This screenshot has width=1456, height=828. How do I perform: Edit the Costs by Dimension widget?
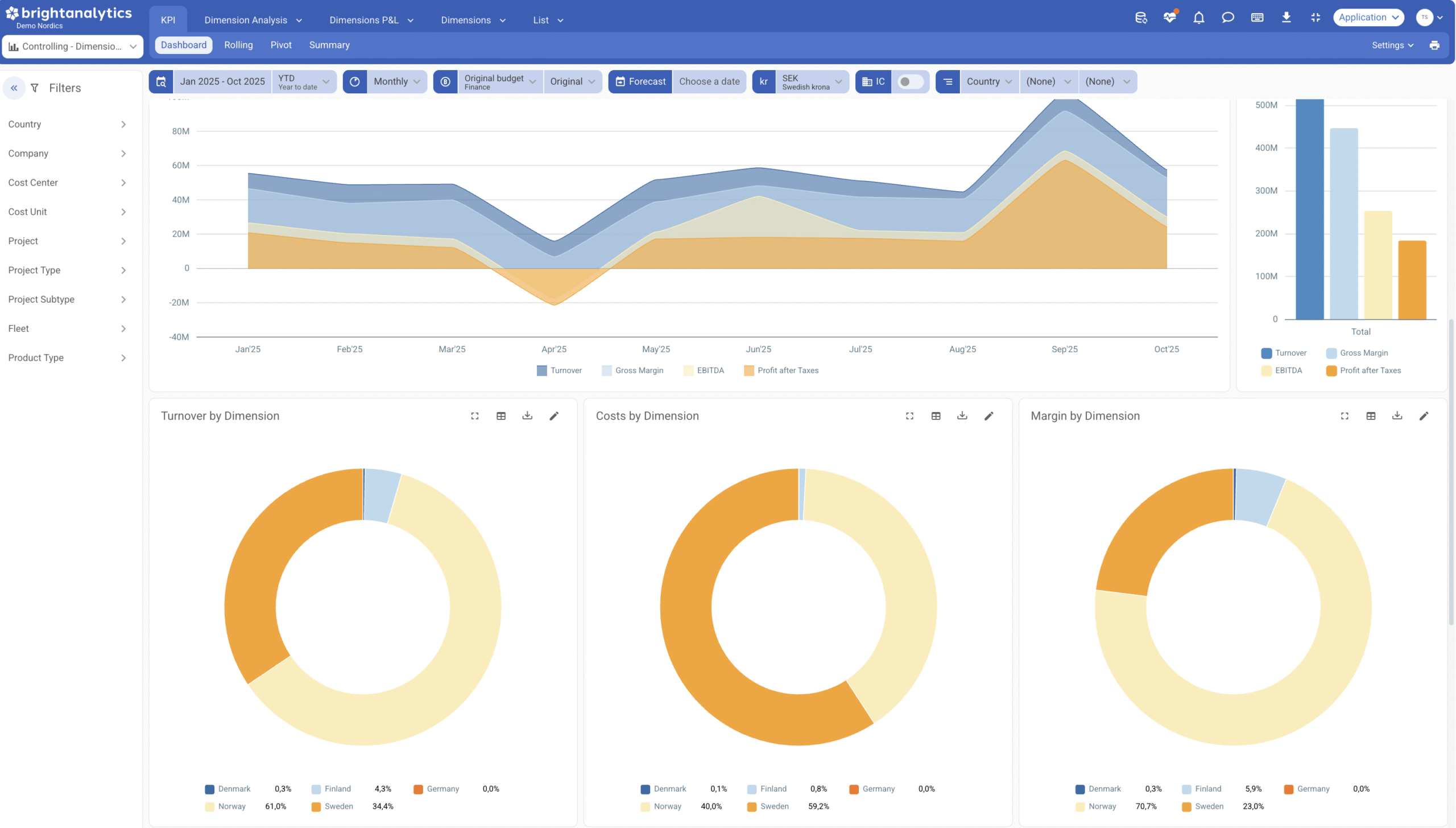[988, 416]
